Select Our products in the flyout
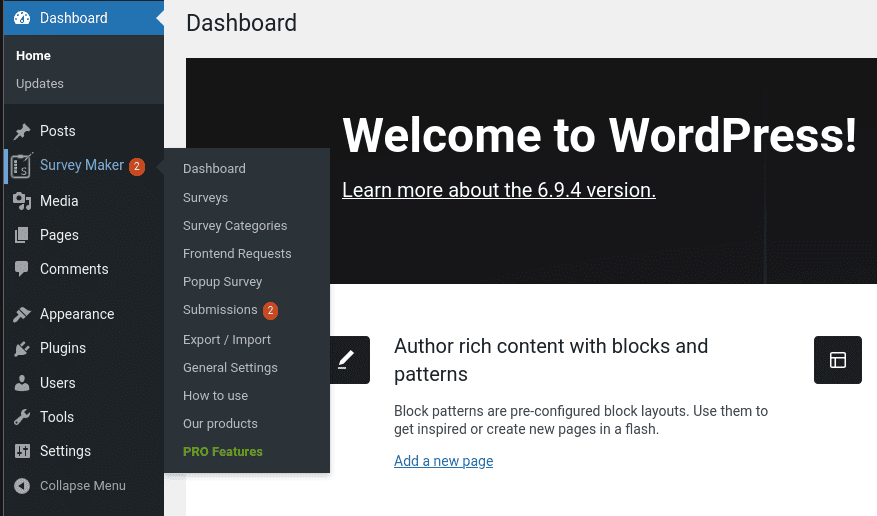The height and width of the screenshot is (516, 877). 220,424
